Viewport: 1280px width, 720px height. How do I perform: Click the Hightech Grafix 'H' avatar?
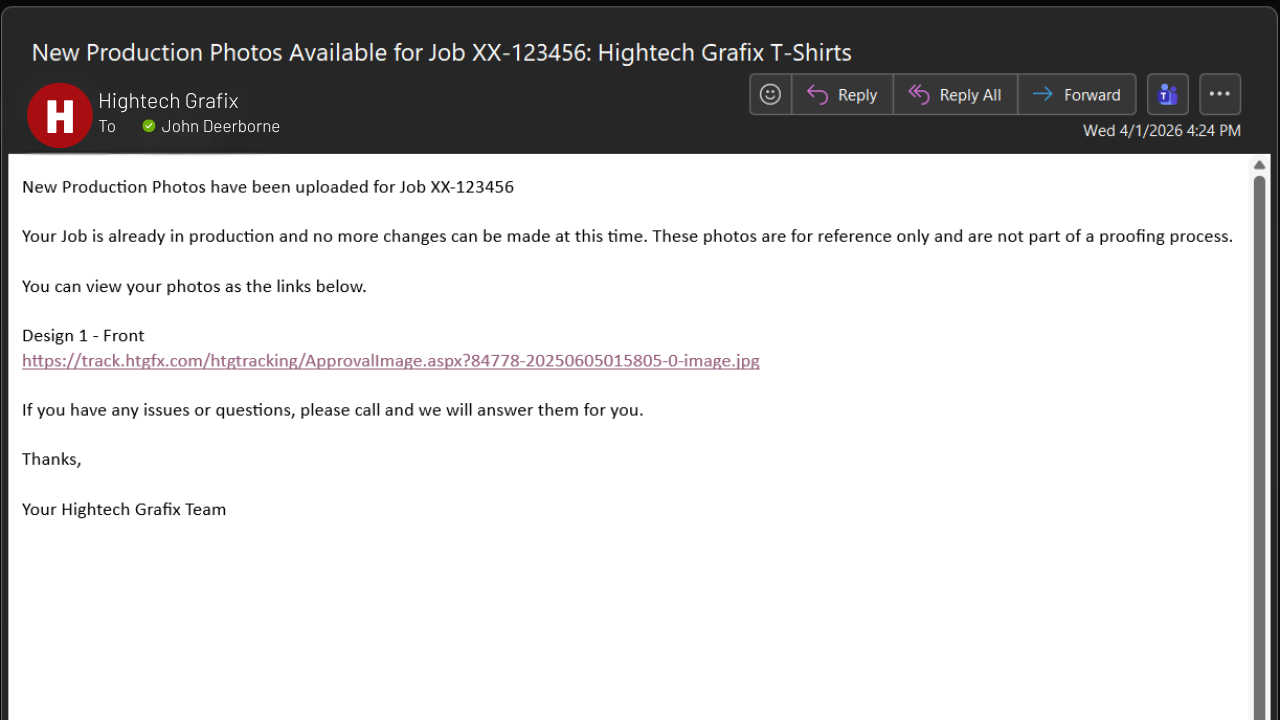pyautogui.click(x=60, y=114)
